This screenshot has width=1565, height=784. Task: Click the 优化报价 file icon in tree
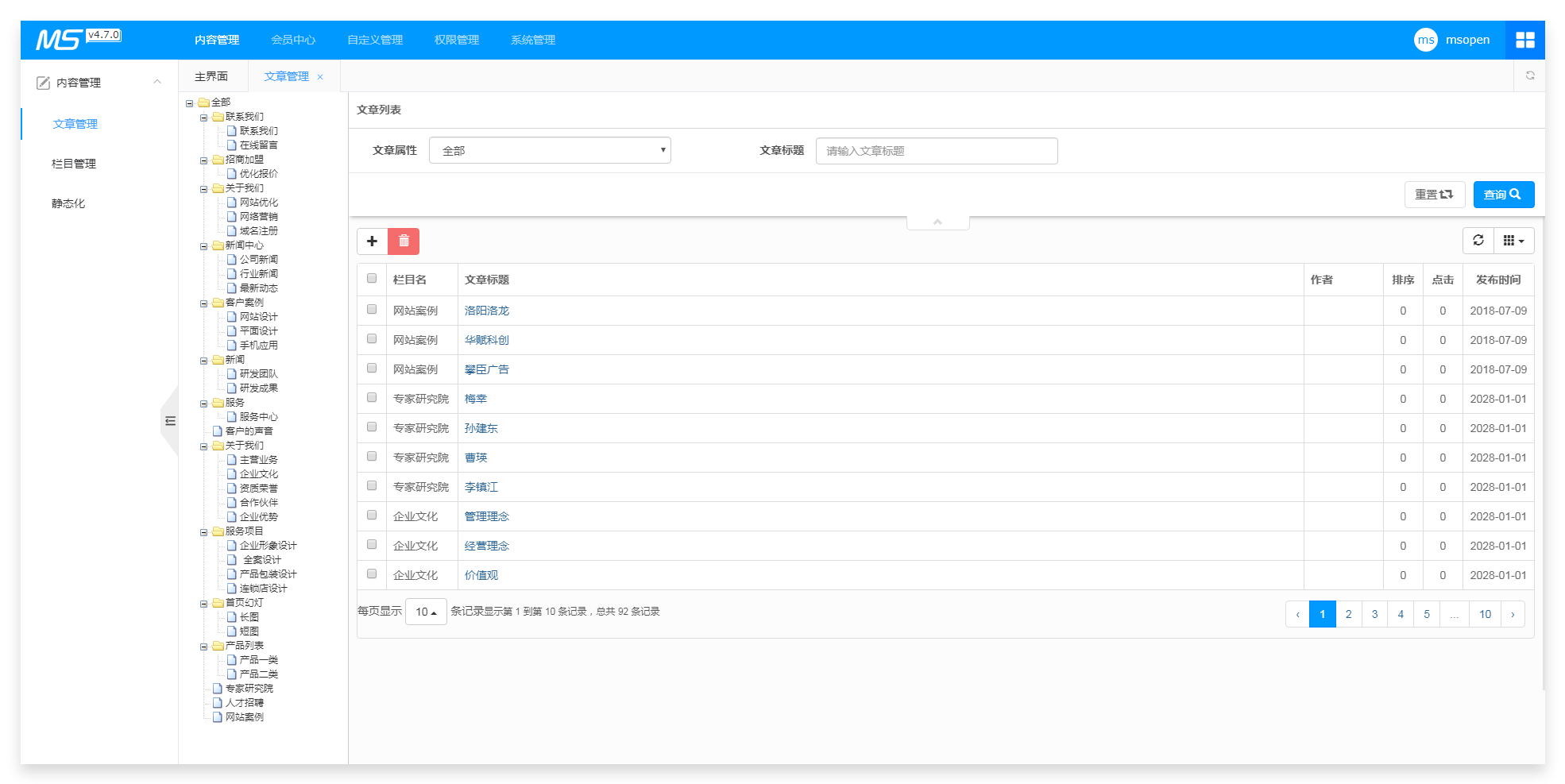[232, 174]
